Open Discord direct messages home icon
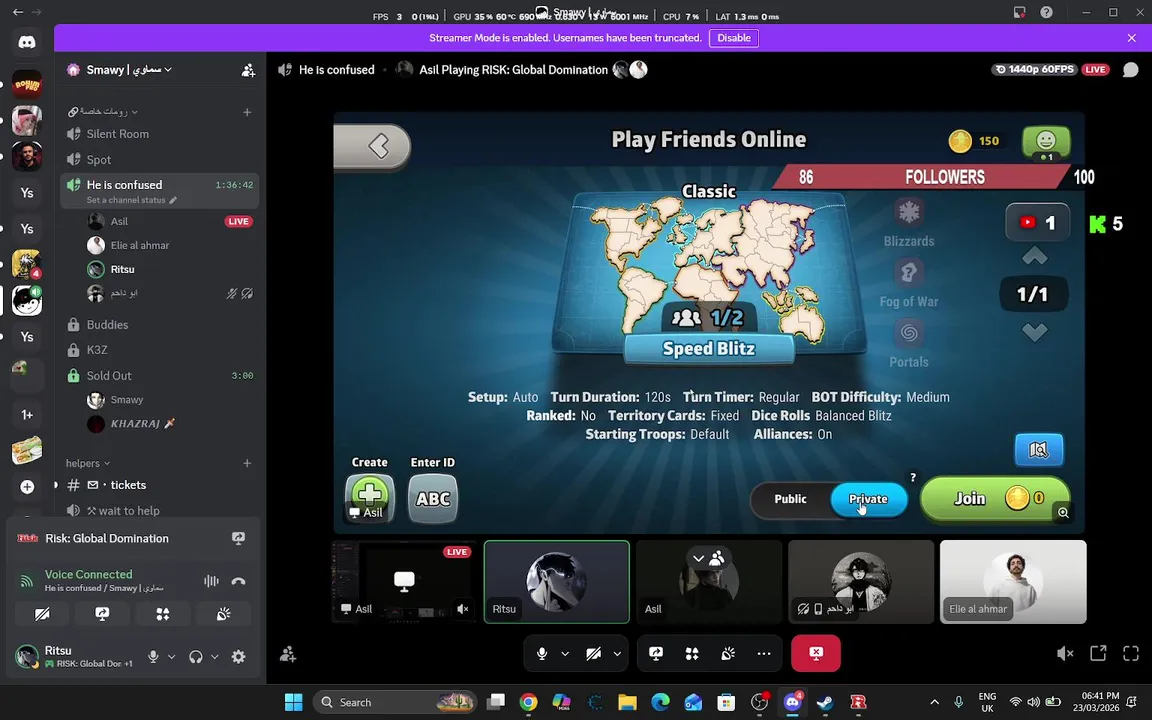 click(27, 42)
